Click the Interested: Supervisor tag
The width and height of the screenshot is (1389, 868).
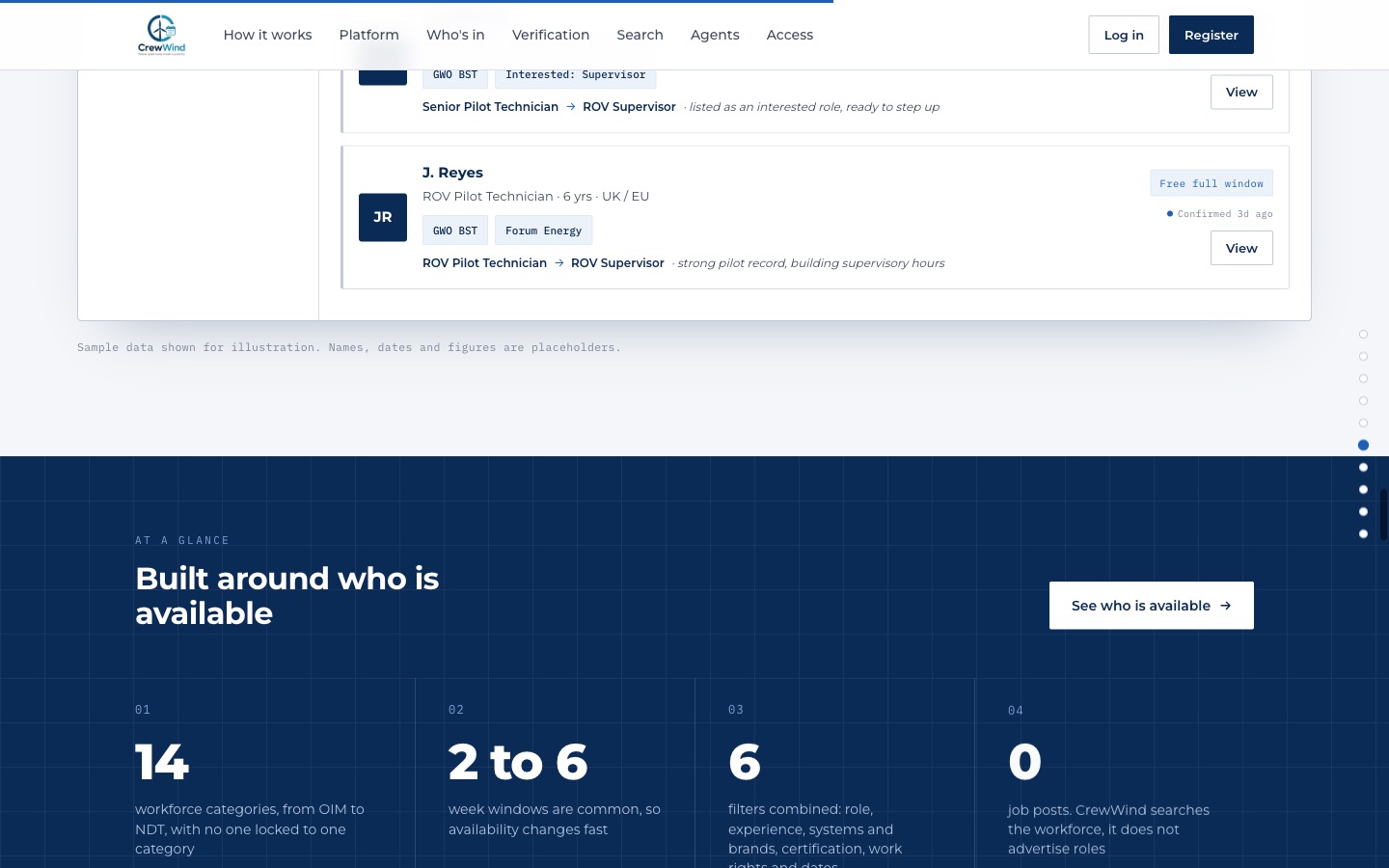coord(575,74)
